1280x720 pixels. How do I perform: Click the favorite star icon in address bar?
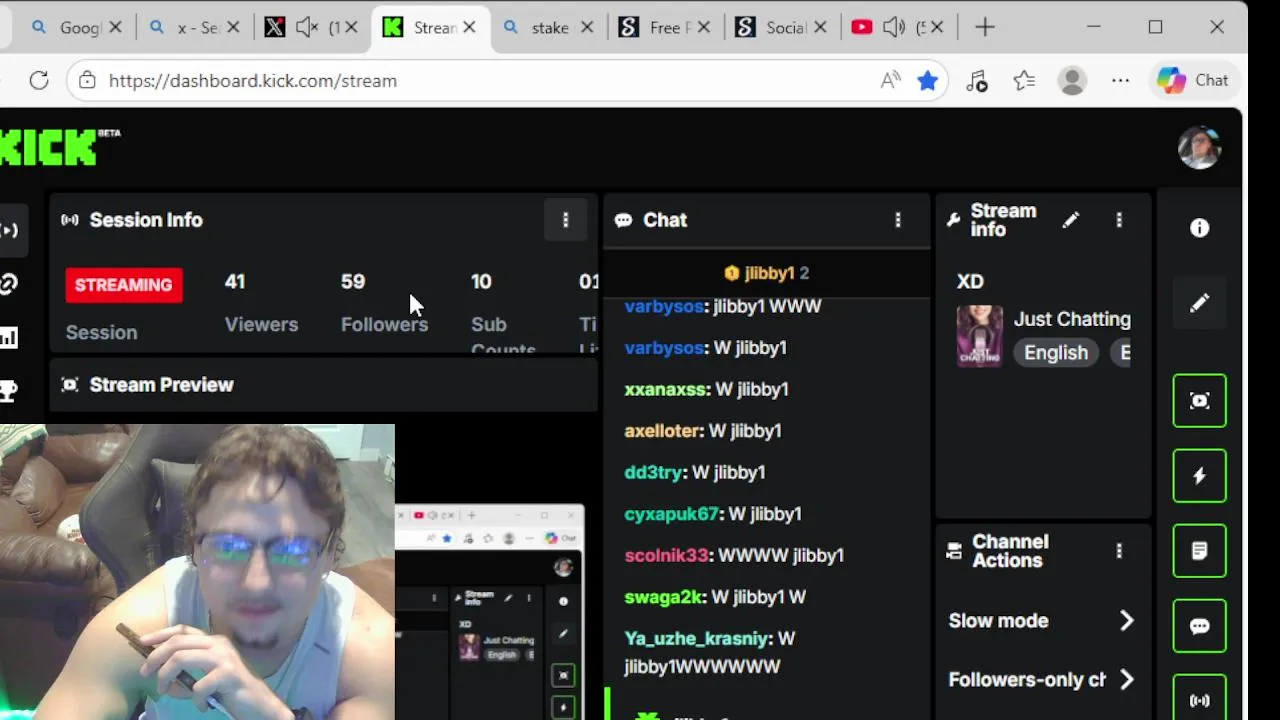pos(928,81)
